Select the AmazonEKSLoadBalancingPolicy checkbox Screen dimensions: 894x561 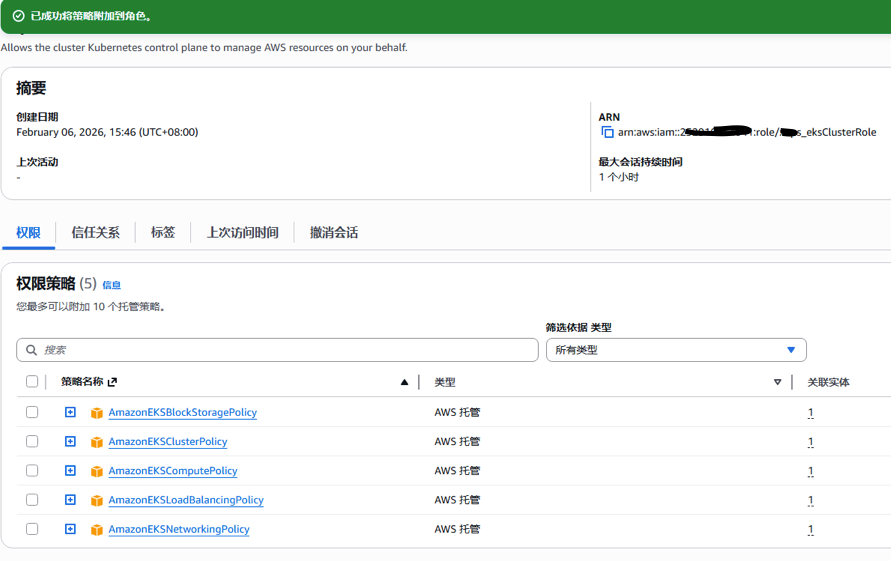tap(32, 500)
